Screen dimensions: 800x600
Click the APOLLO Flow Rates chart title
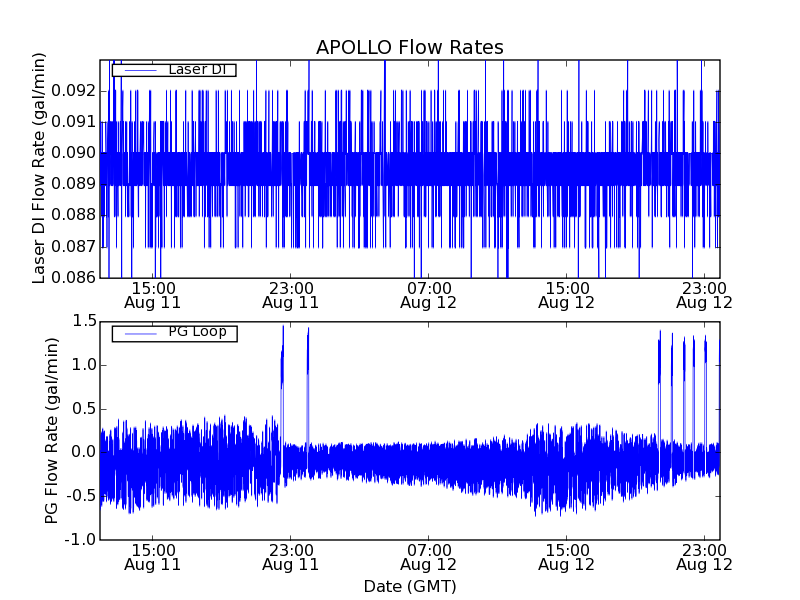409,48
